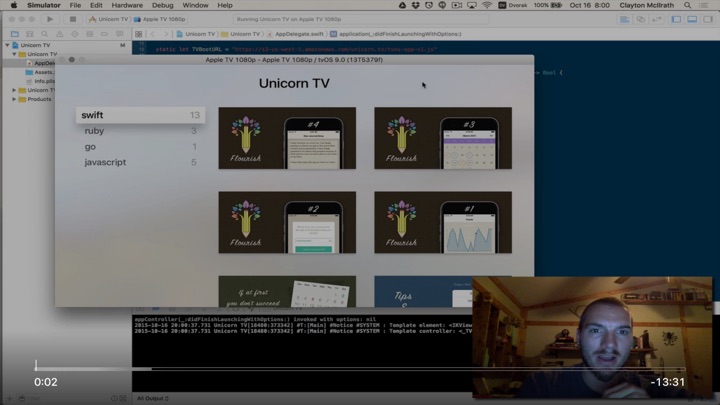The image size is (720, 405).
Task: Click the related items grid icon
Action: [x=139, y=34]
